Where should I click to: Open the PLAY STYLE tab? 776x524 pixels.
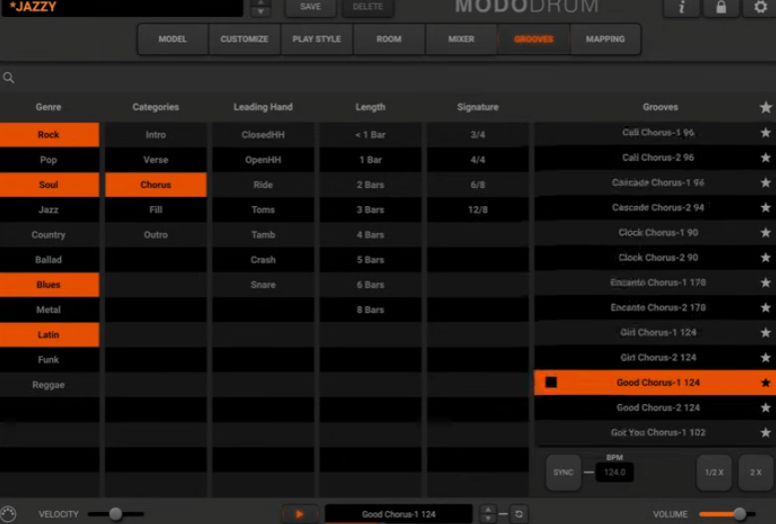[x=317, y=39]
